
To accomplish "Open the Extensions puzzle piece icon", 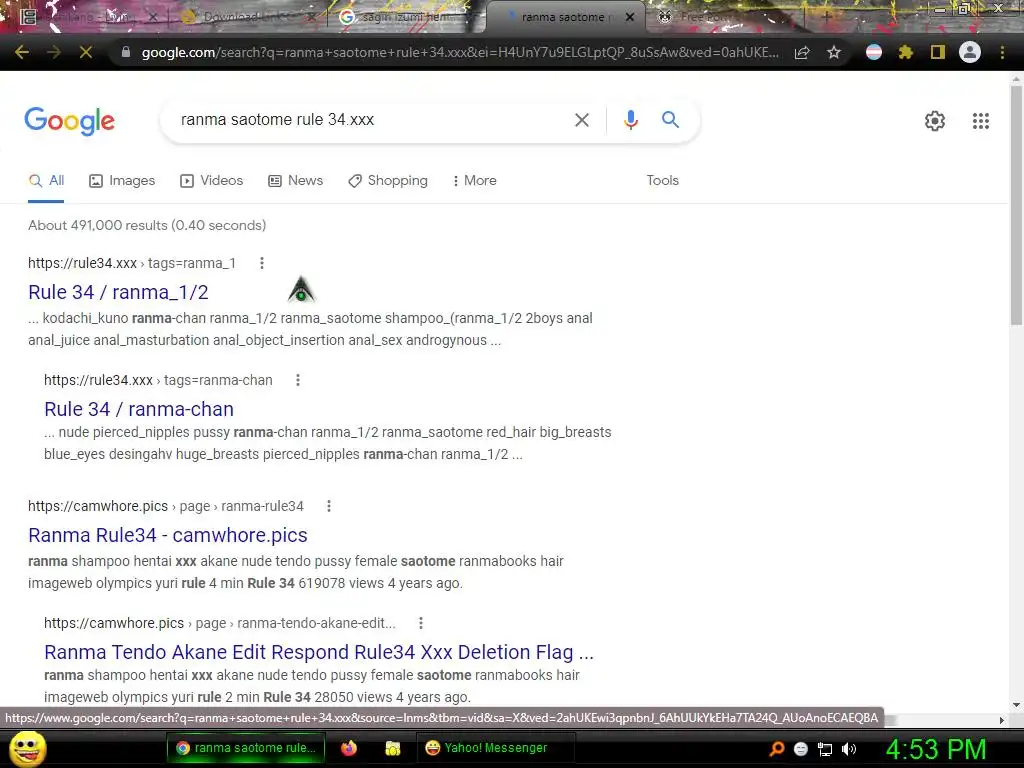I will pos(906,52).
